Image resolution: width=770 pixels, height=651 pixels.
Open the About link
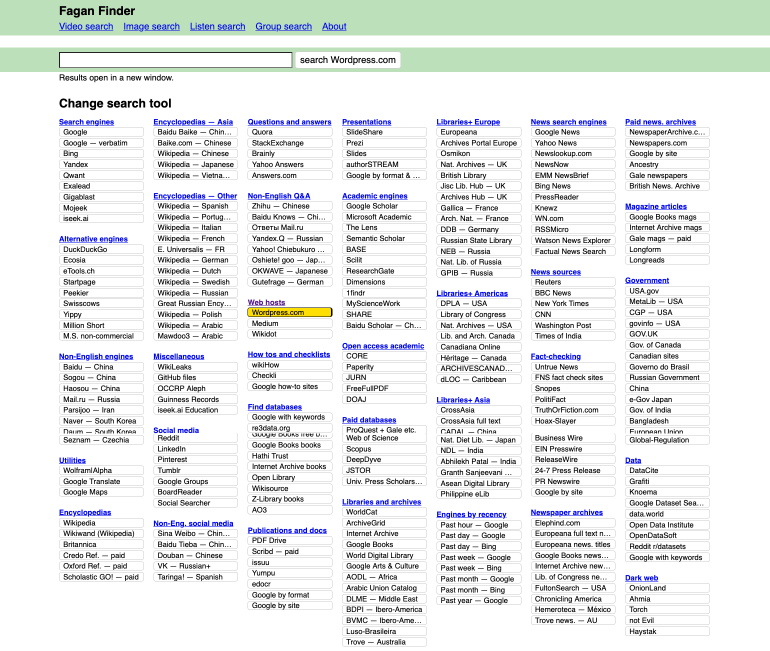point(334,27)
